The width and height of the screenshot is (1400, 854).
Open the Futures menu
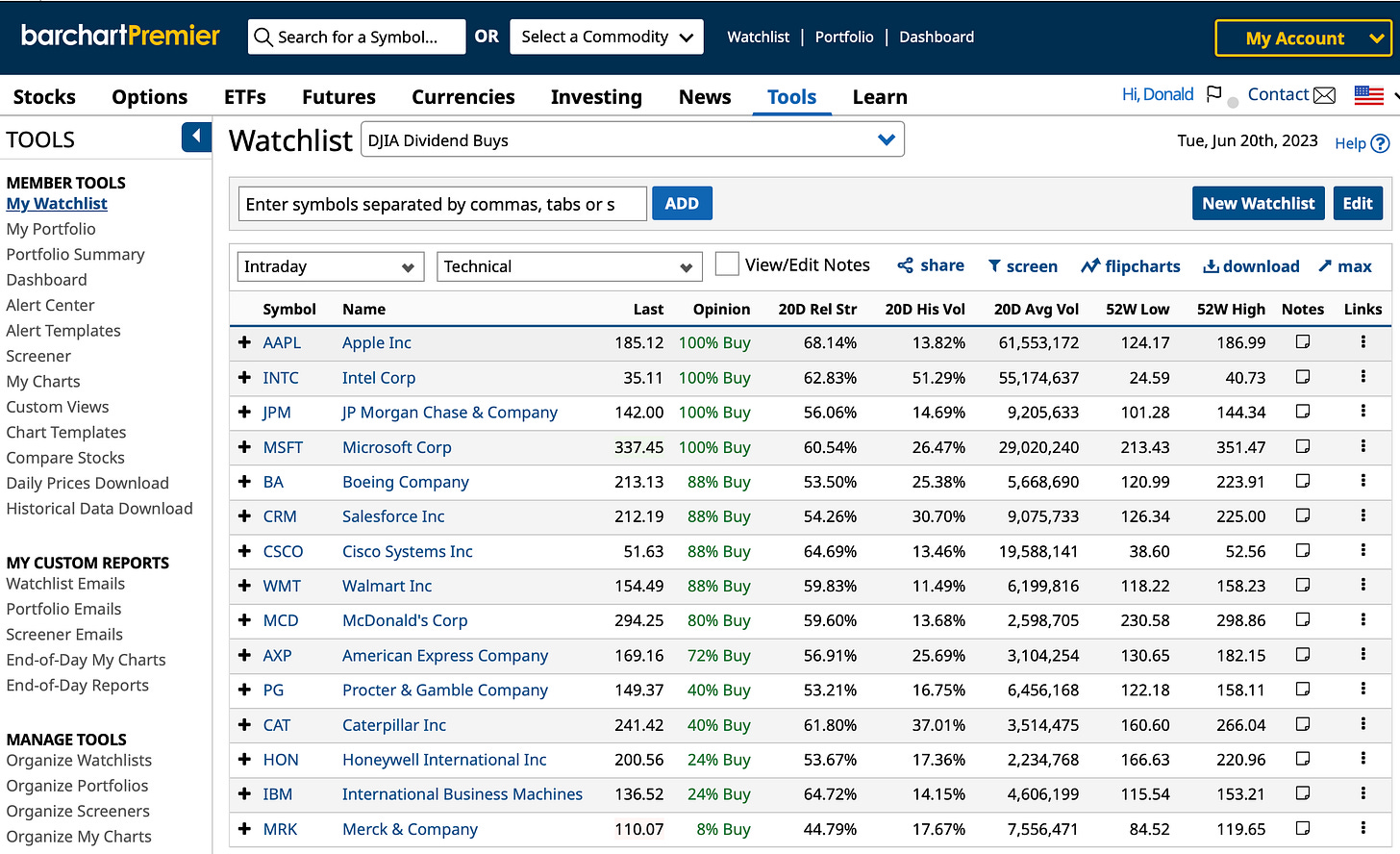(338, 97)
